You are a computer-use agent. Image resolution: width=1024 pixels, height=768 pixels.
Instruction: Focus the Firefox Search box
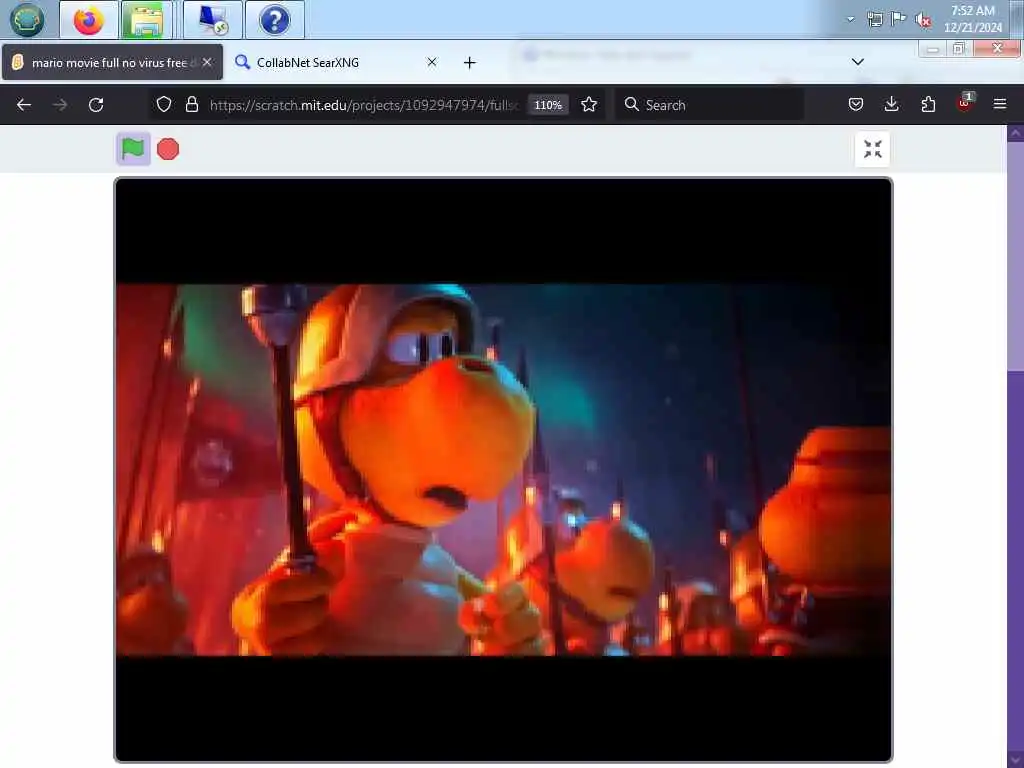709,104
